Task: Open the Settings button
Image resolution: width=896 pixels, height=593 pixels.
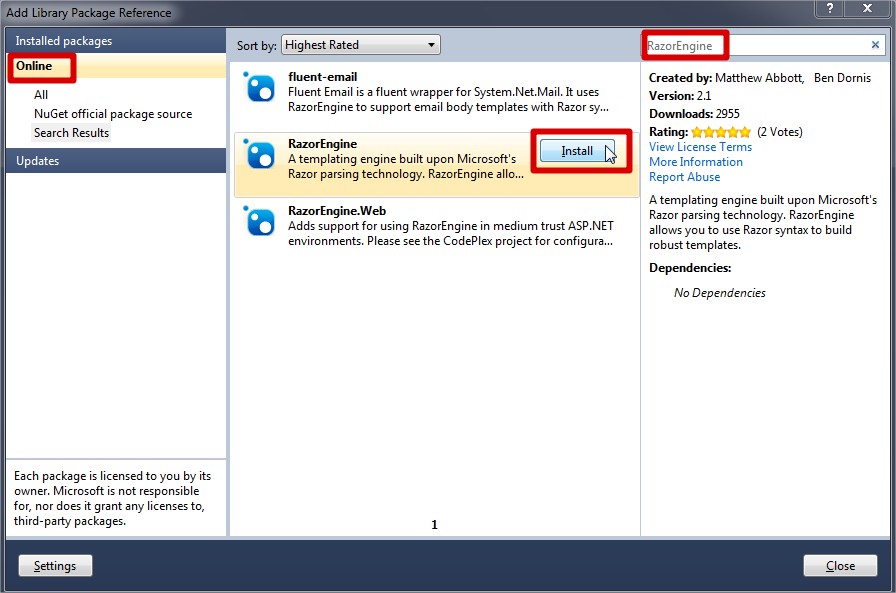Action: tap(55, 566)
